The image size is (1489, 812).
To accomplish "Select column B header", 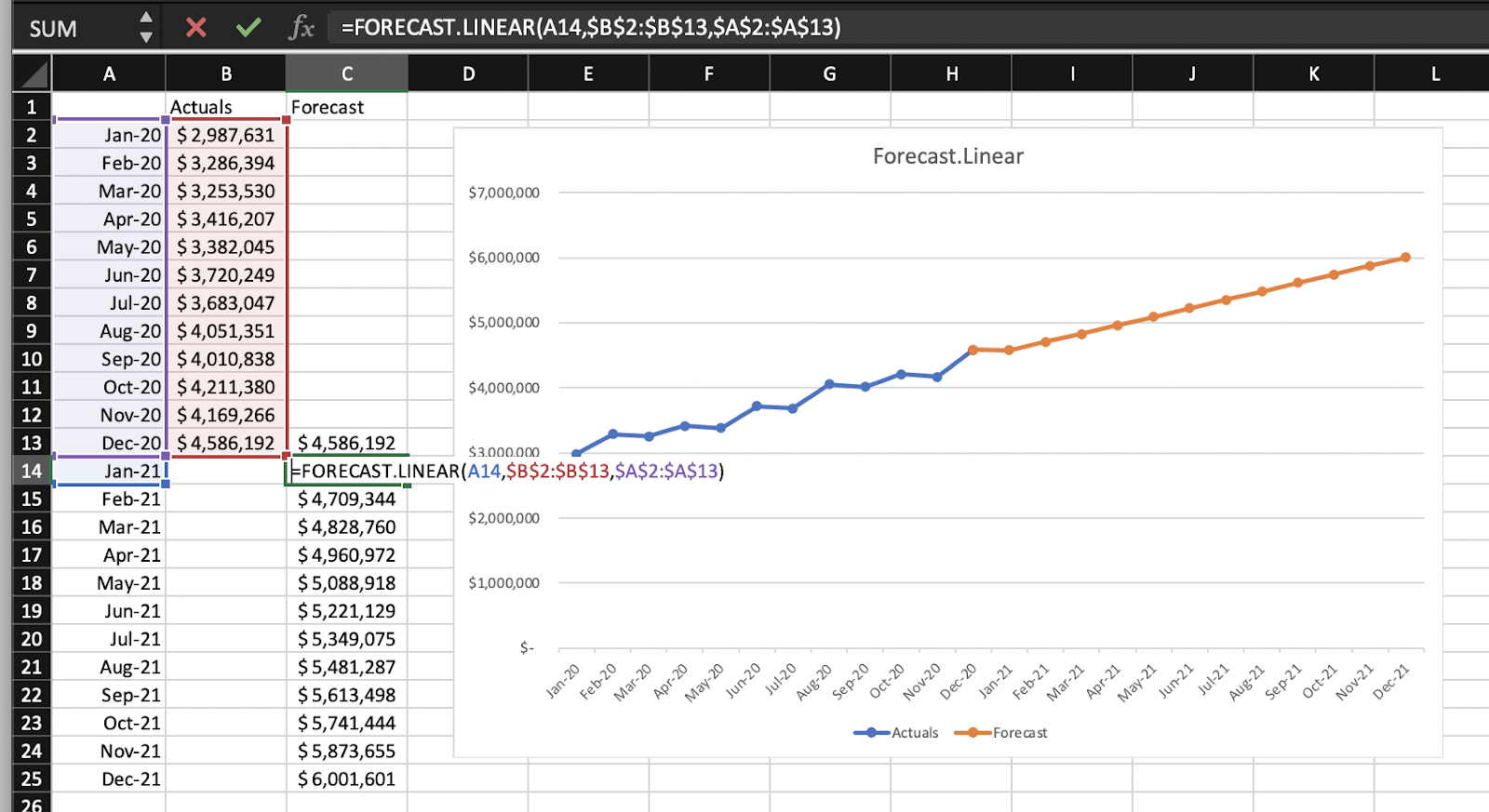I will tap(226, 74).
